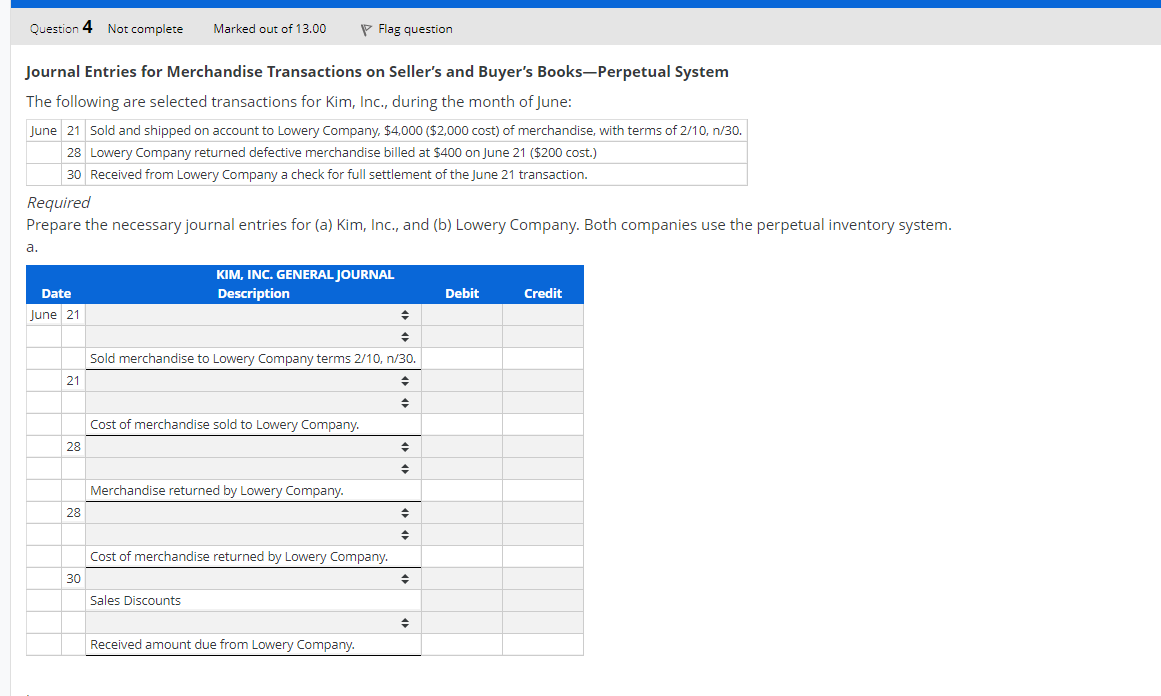The height and width of the screenshot is (696, 1161).
Task: Click the Flag question flag icon
Action: click(x=366, y=30)
